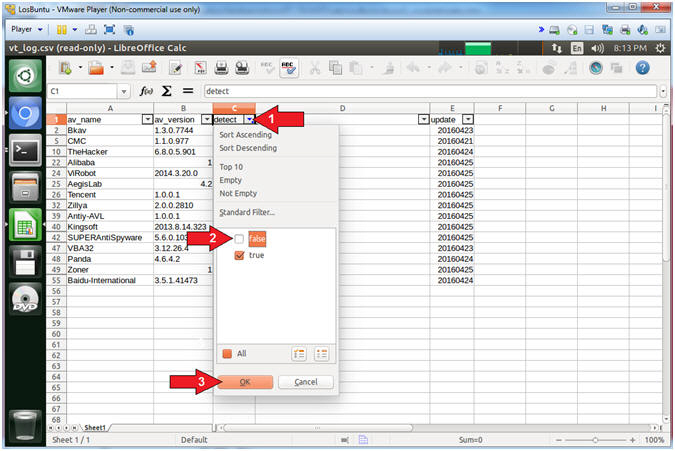Click LibreOffice Calc dock icon
The width and height of the screenshot is (675, 451).
coord(25,225)
